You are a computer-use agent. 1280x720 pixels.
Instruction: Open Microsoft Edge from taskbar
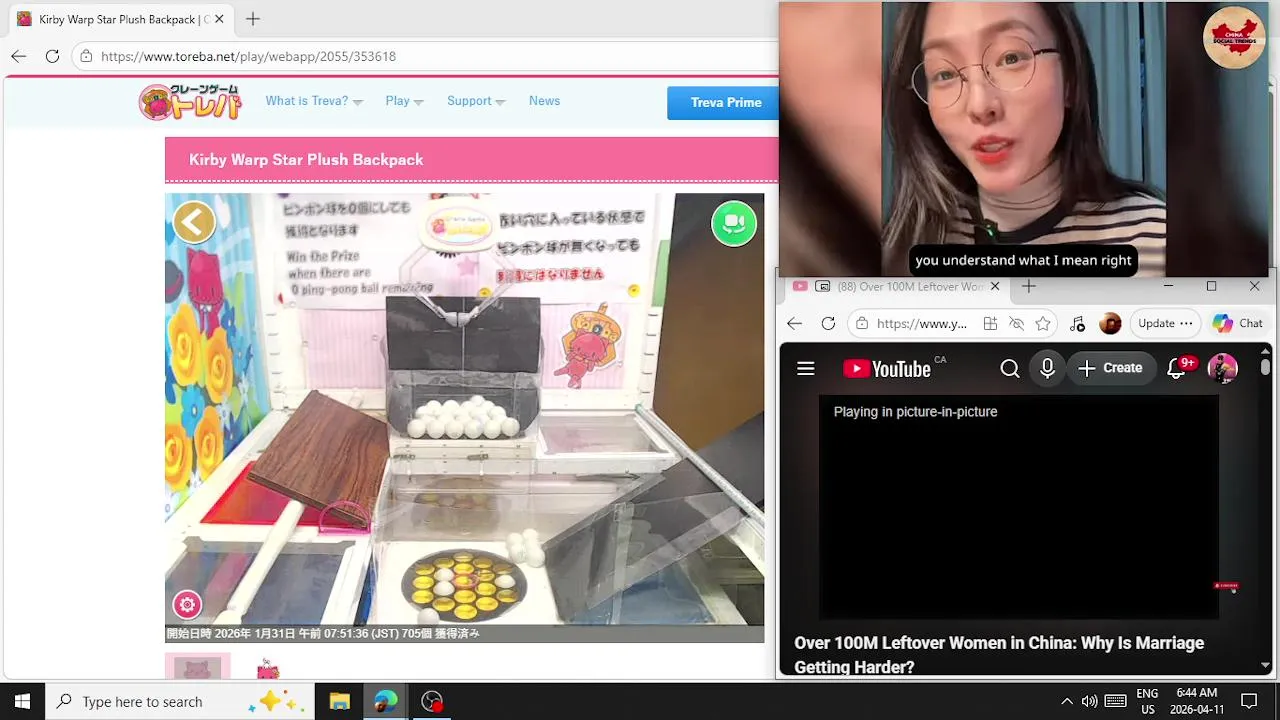pos(385,701)
